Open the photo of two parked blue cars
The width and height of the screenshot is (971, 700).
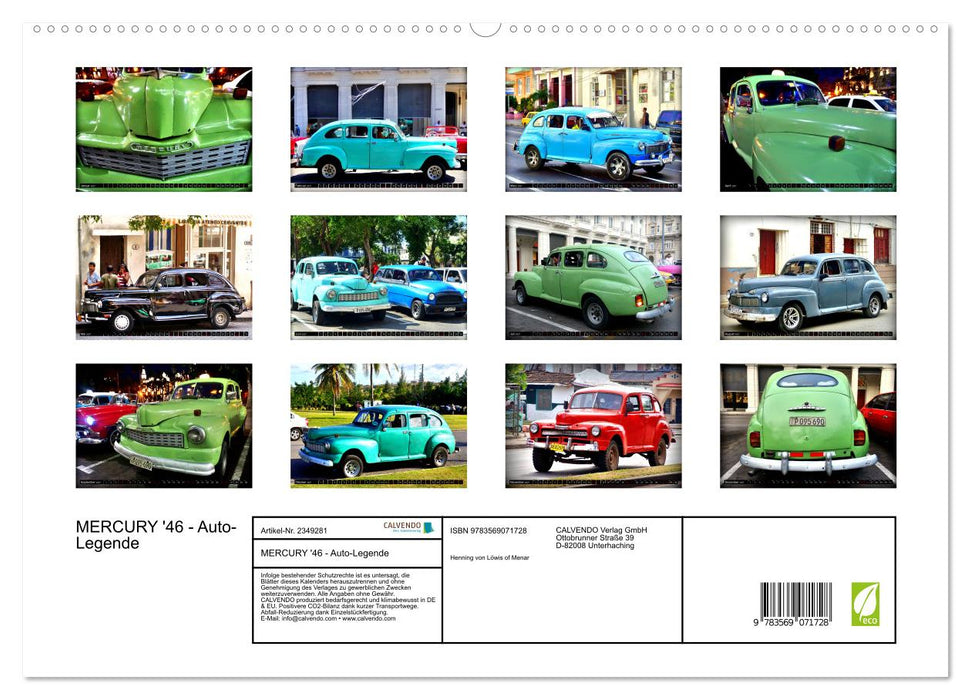[378, 277]
